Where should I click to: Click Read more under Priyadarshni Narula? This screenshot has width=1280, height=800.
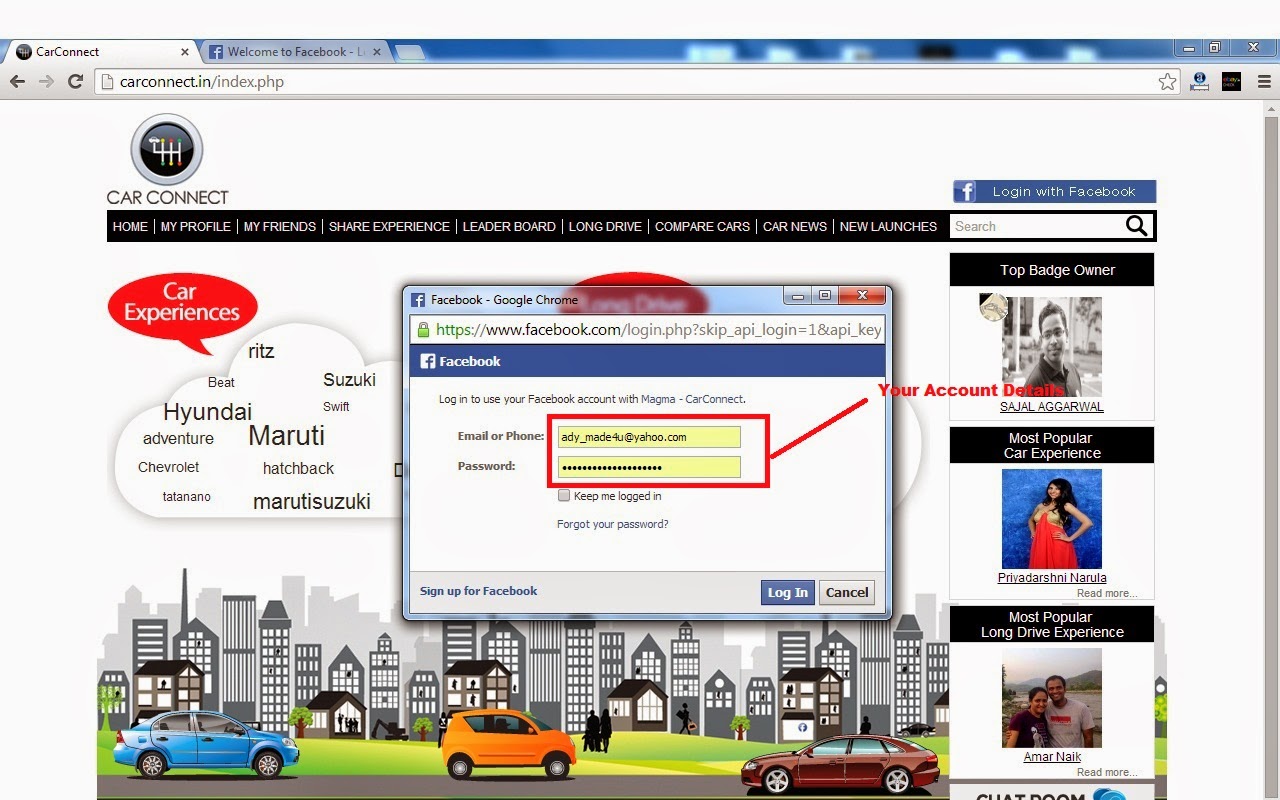coord(1107,593)
